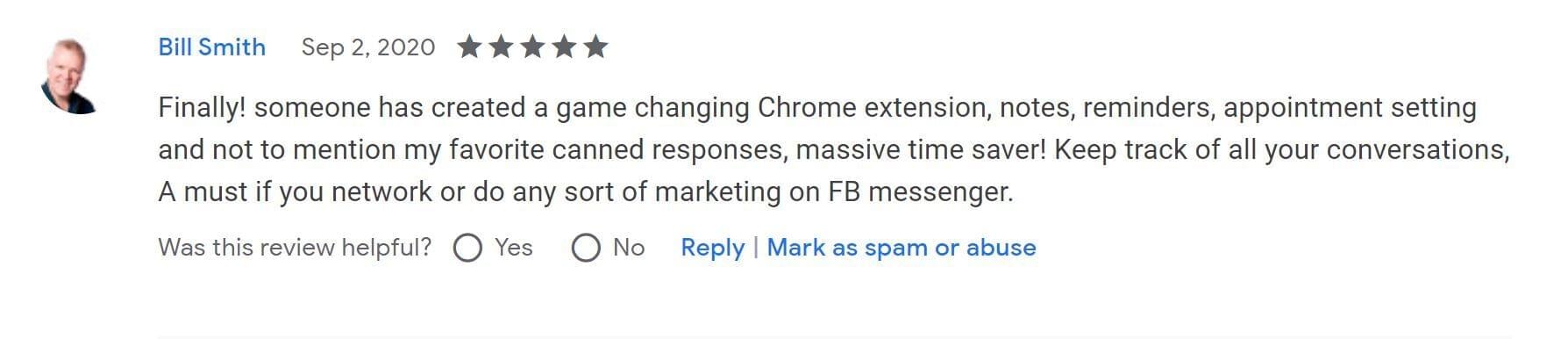Click the "Was this review helpful?" text
This screenshot has width=1568, height=339.
(295, 248)
